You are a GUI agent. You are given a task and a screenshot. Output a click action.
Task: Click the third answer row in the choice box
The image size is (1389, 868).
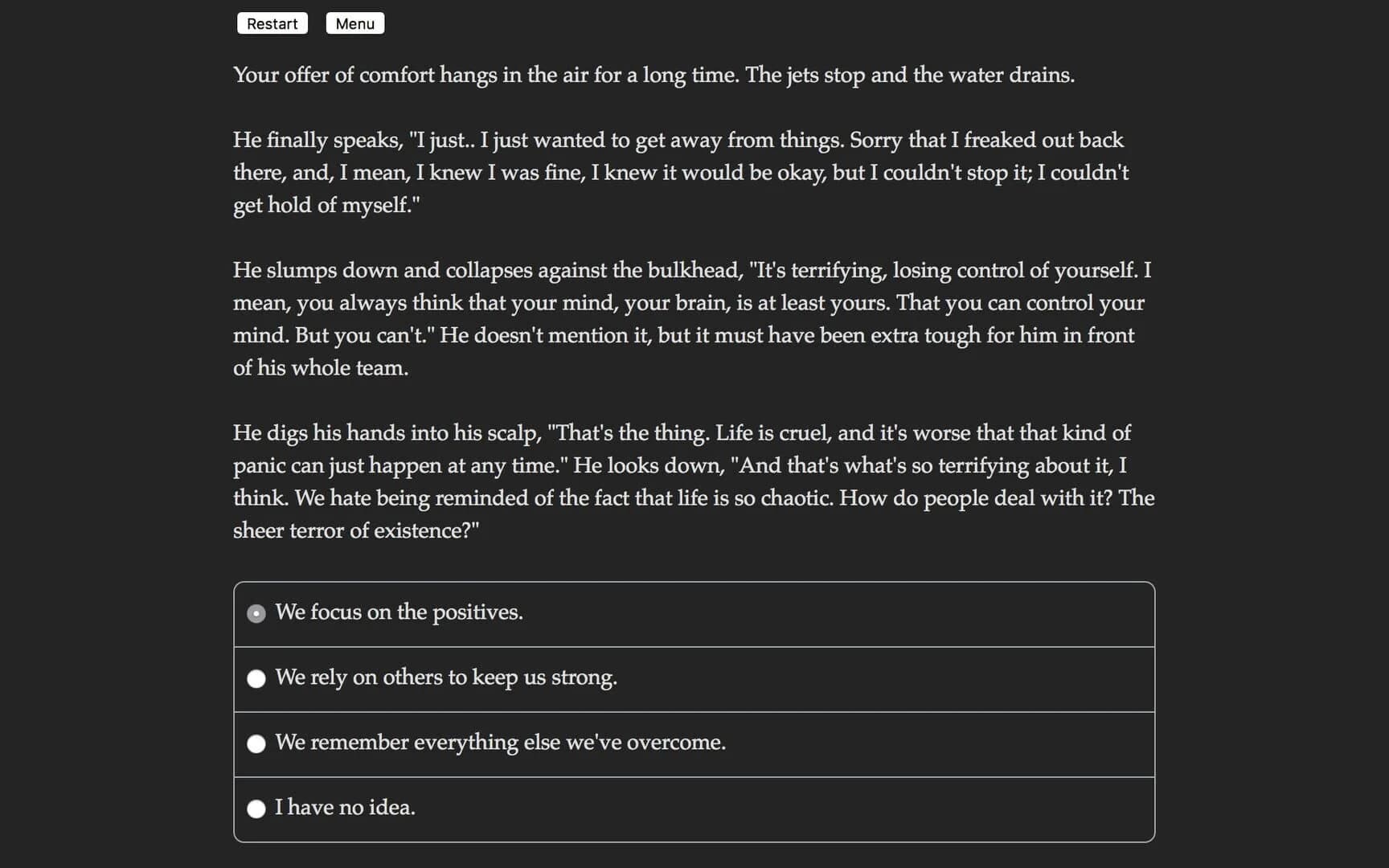tap(693, 744)
